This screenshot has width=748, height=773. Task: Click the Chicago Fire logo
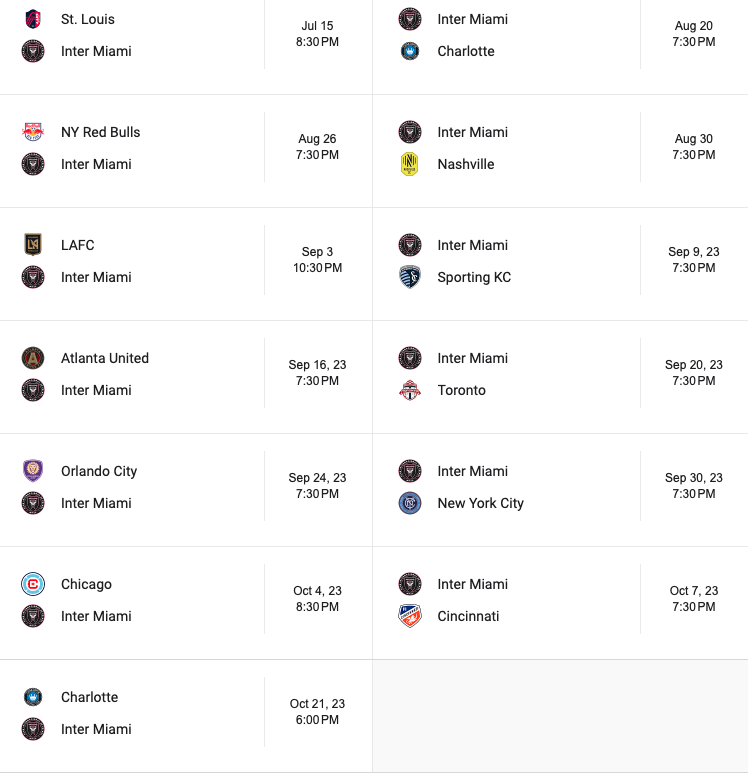click(x=33, y=584)
